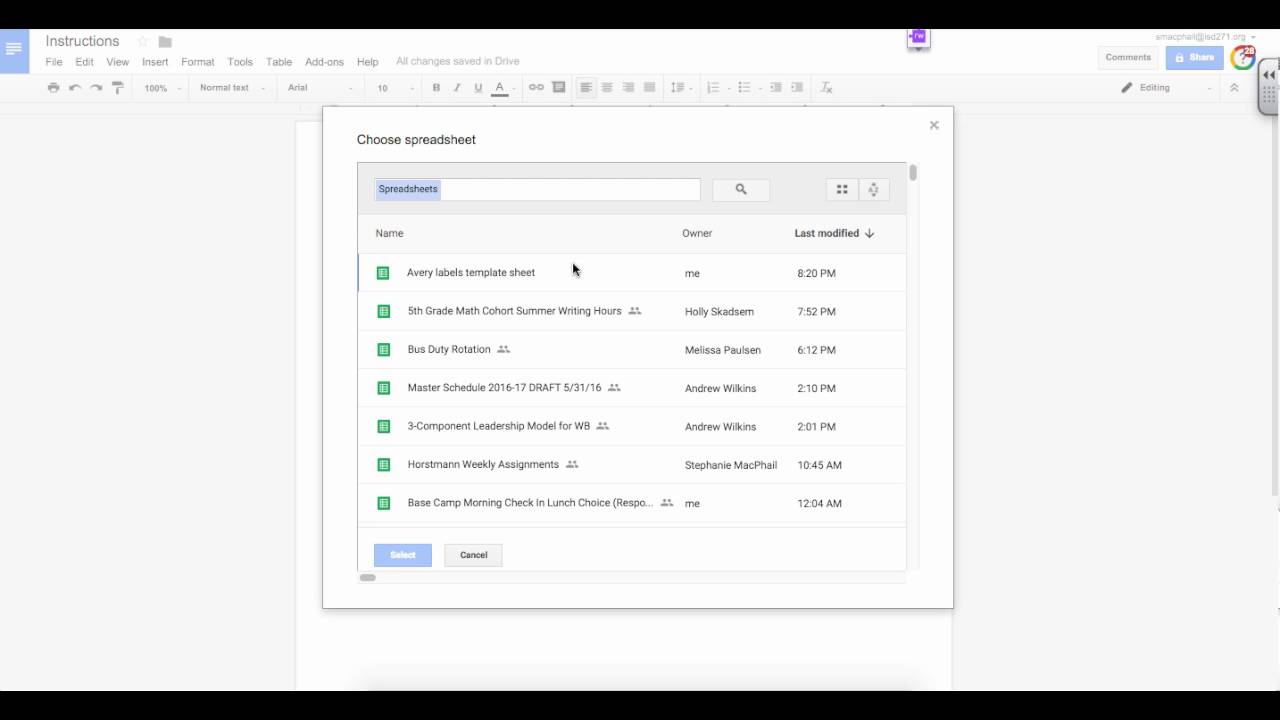Select Master Schedule 2016-17 DRAFT spreadsheet

(x=632, y=388)
